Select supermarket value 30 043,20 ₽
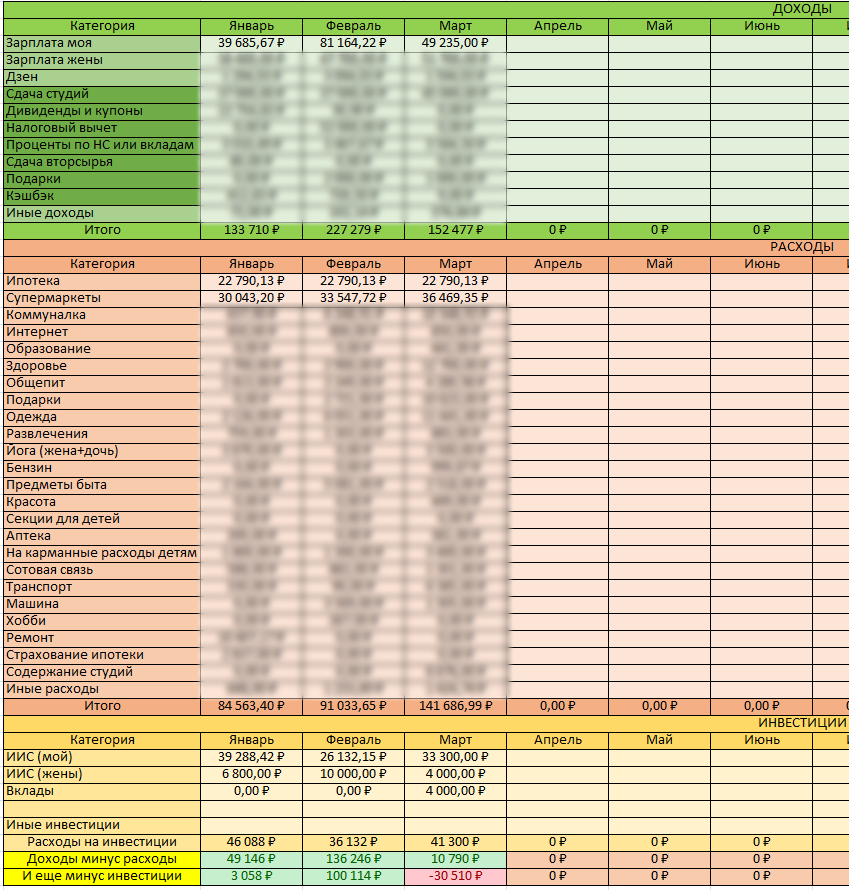849x890 pixels. click(251, 298)
